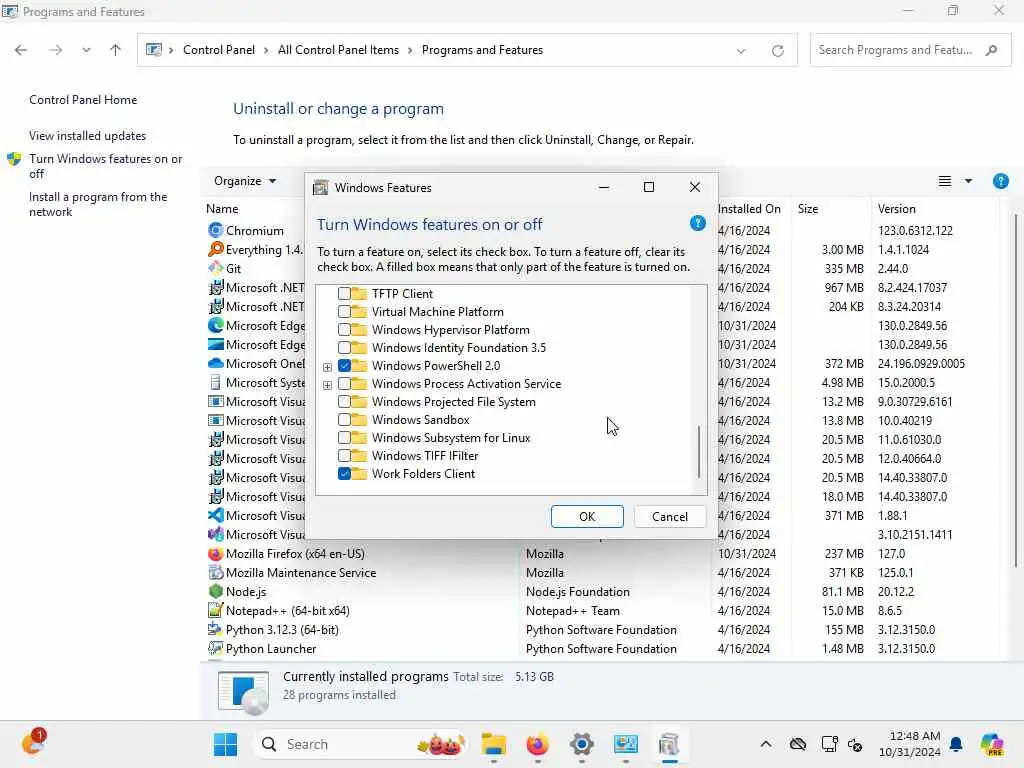Click the Programs and Features help icon
The height and width of the screenshot is (768, 1024).
[x=1000, y=181]
